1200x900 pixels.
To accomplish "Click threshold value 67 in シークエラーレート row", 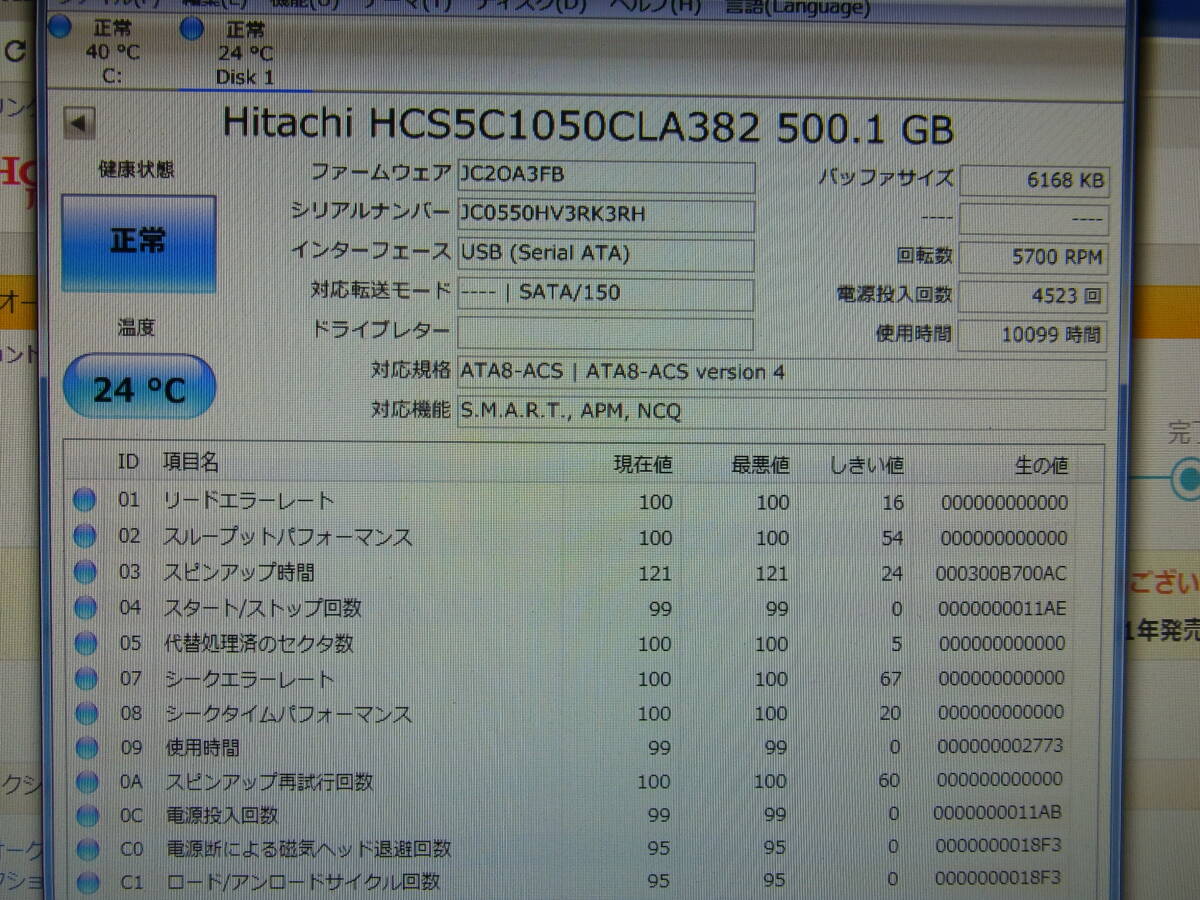I will coord(890,679).
